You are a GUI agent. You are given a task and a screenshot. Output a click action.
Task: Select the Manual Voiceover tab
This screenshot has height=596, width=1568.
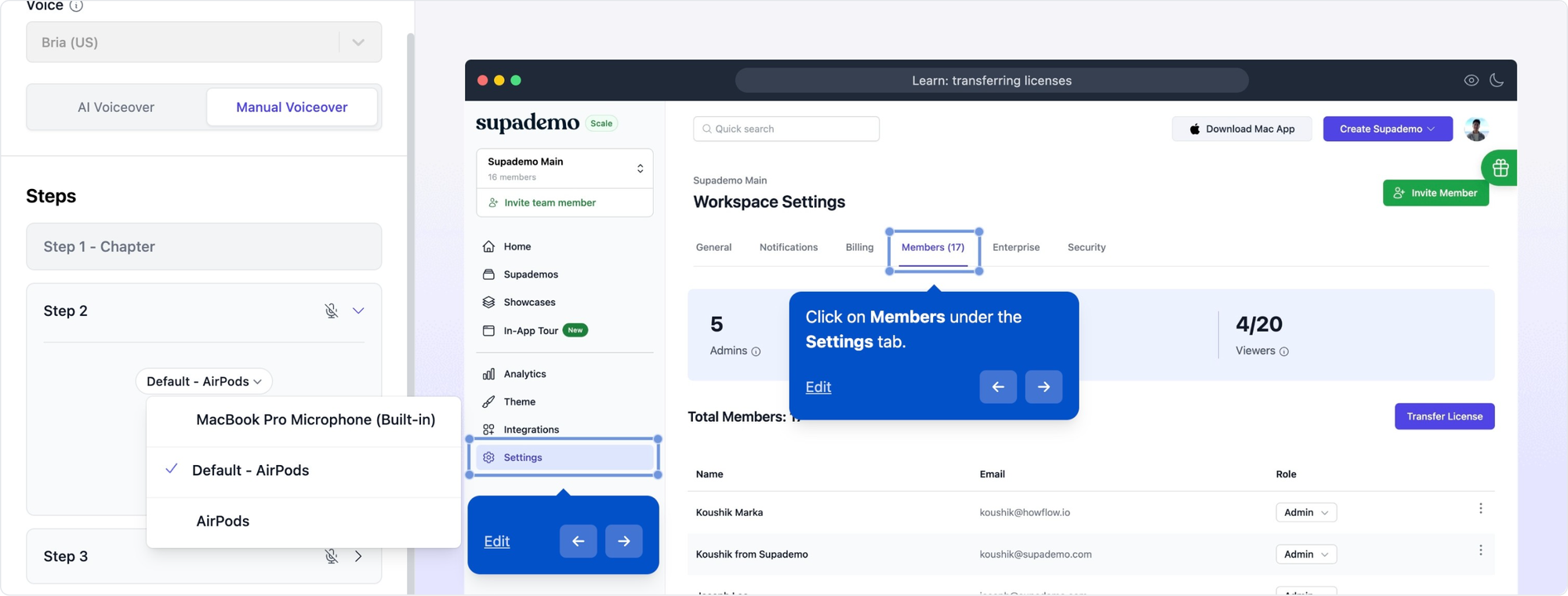[x=292, y=107]
